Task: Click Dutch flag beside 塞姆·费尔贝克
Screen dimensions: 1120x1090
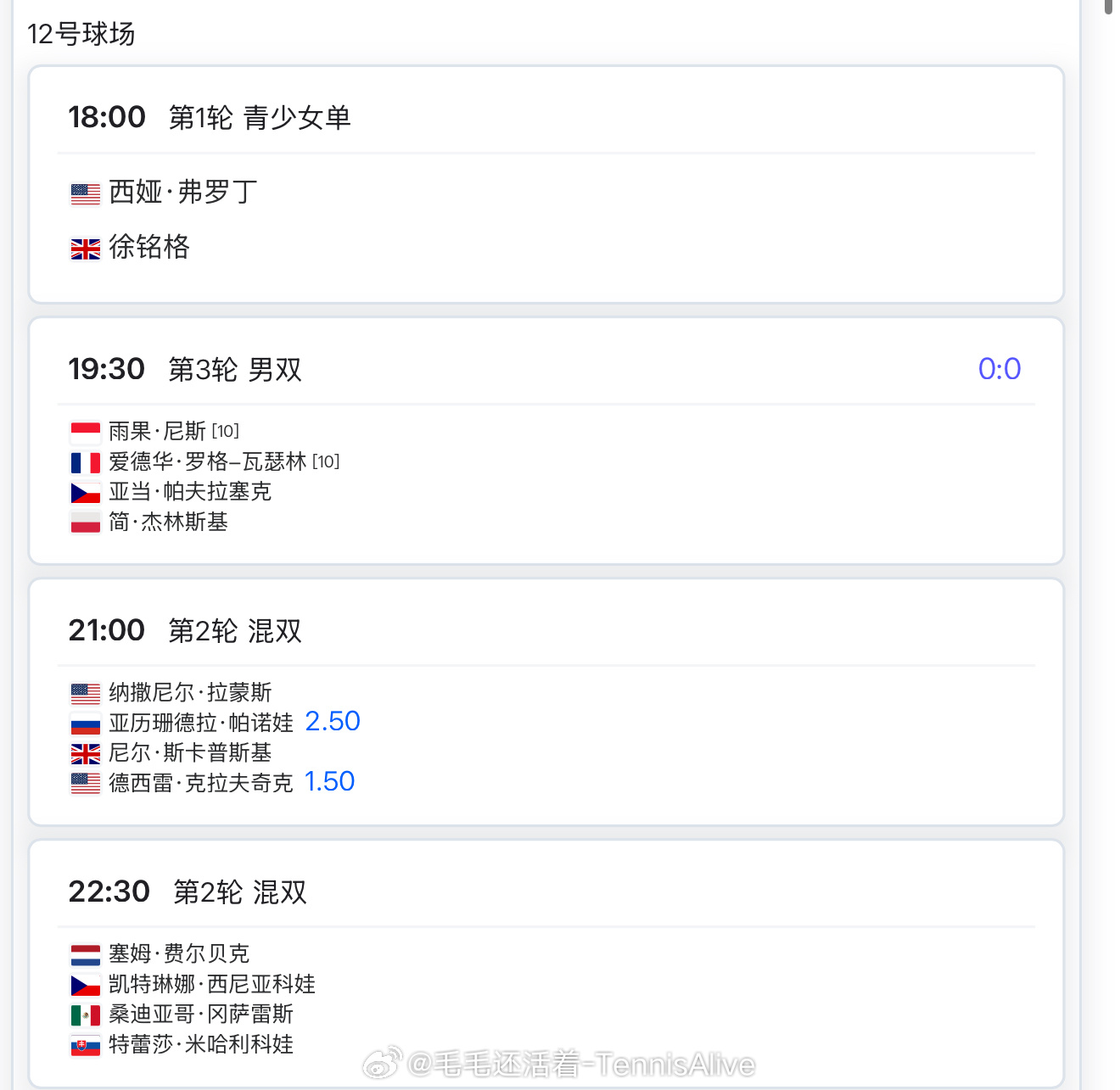Action: (86, 955)
